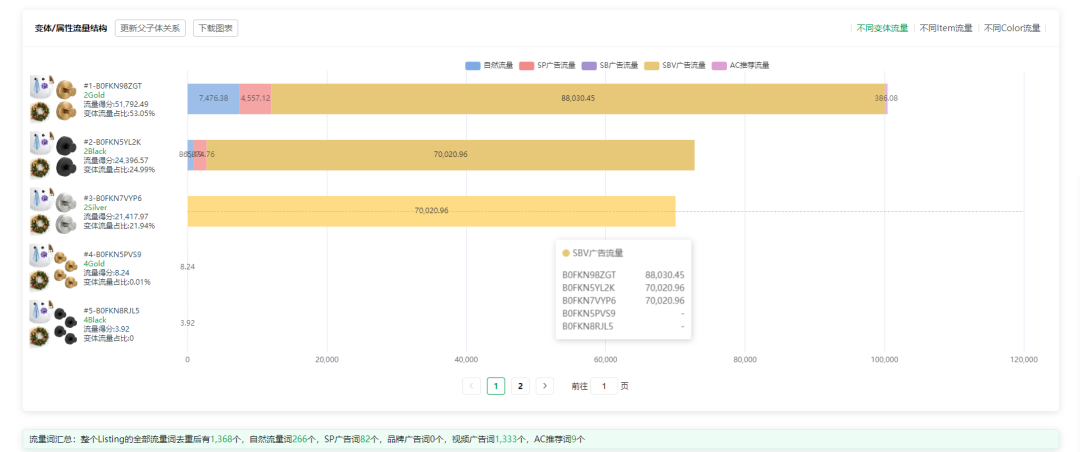1080x452 pixels.
Task: Click the 2Gold variant link
Action: tap(94, 95)
